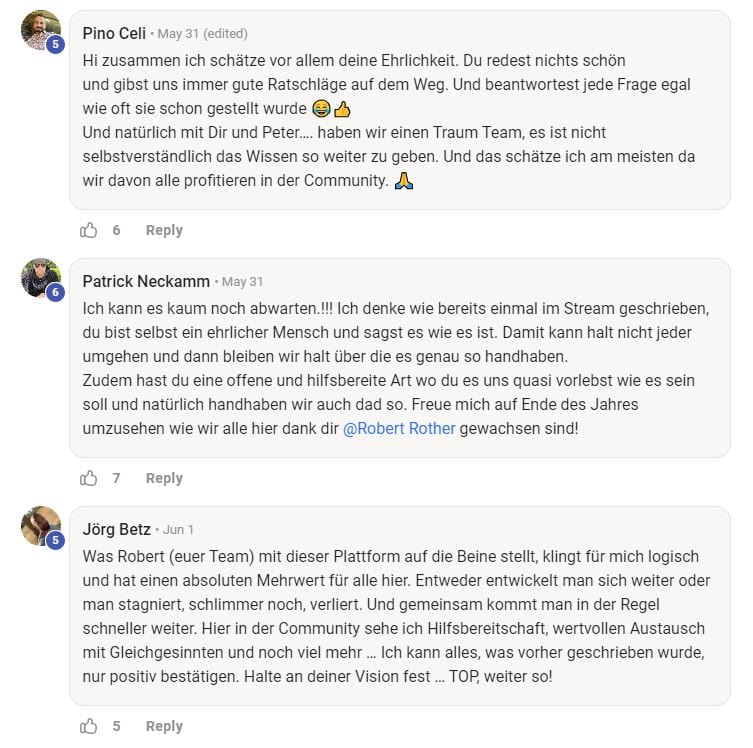Image resolution: width=753 pixels, height=748 pixels.
Task: Click the 'May 31 (edited)' timestamp
Action: tap(202, 34)
